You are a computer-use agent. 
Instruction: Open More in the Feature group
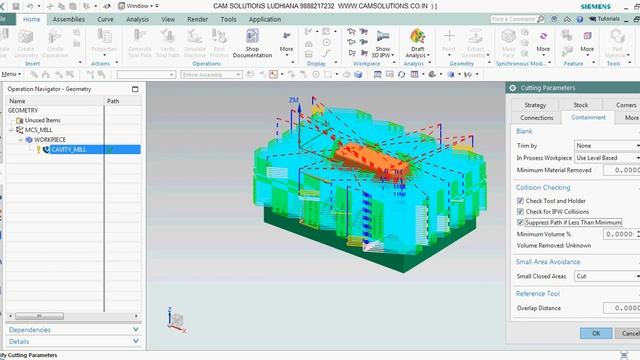(x=587, y=43)
